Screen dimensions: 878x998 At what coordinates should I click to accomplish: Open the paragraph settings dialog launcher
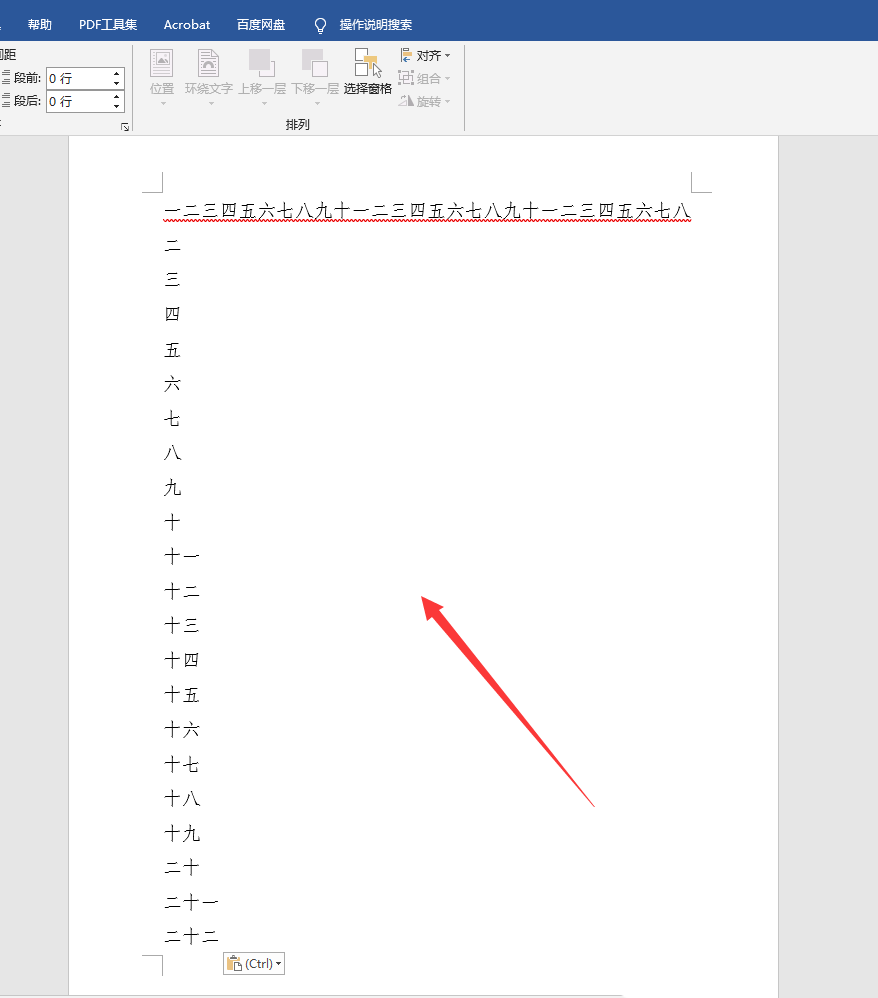tap(125, 127)
